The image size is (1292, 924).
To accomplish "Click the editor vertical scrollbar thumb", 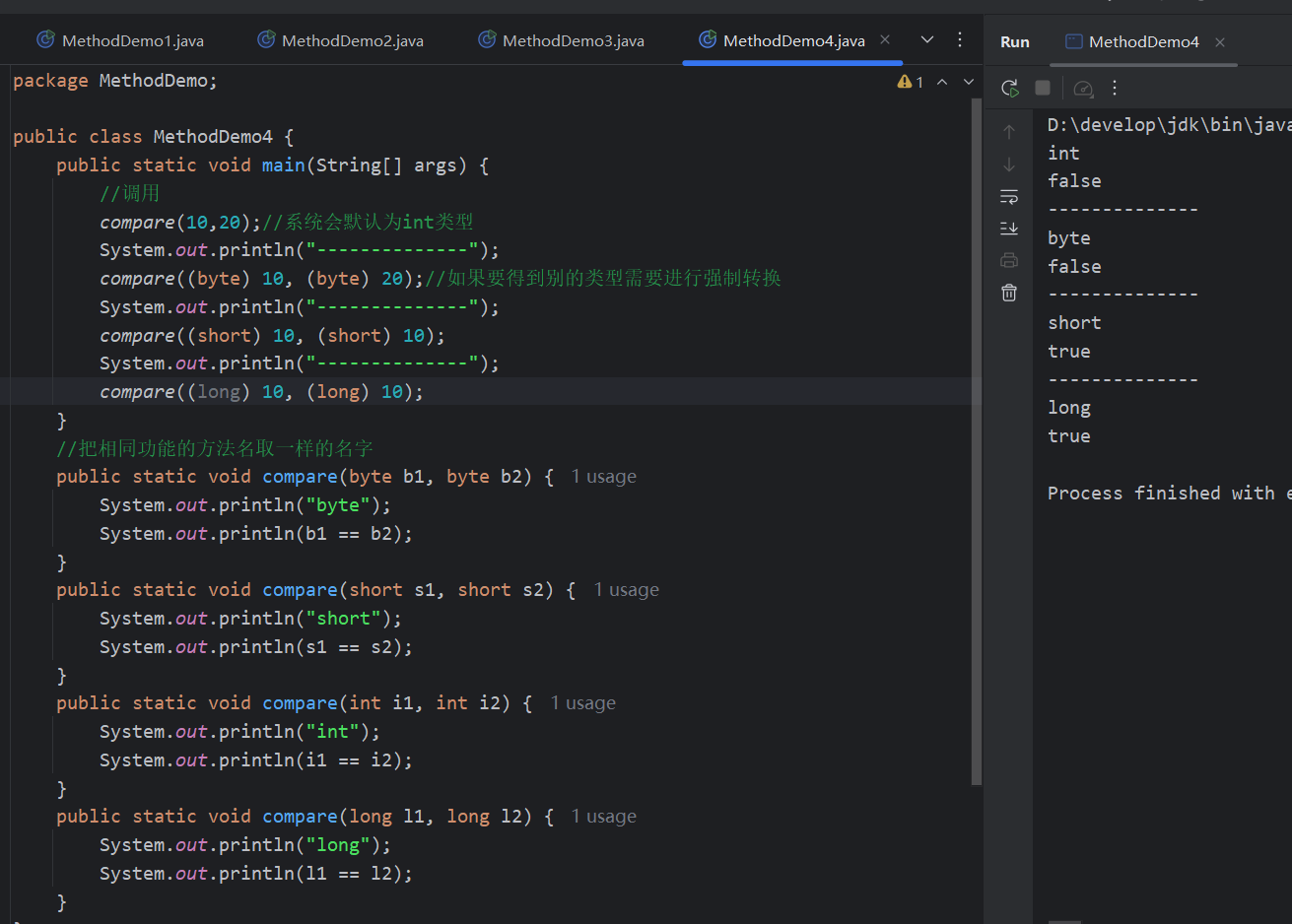I will [977, 441].
